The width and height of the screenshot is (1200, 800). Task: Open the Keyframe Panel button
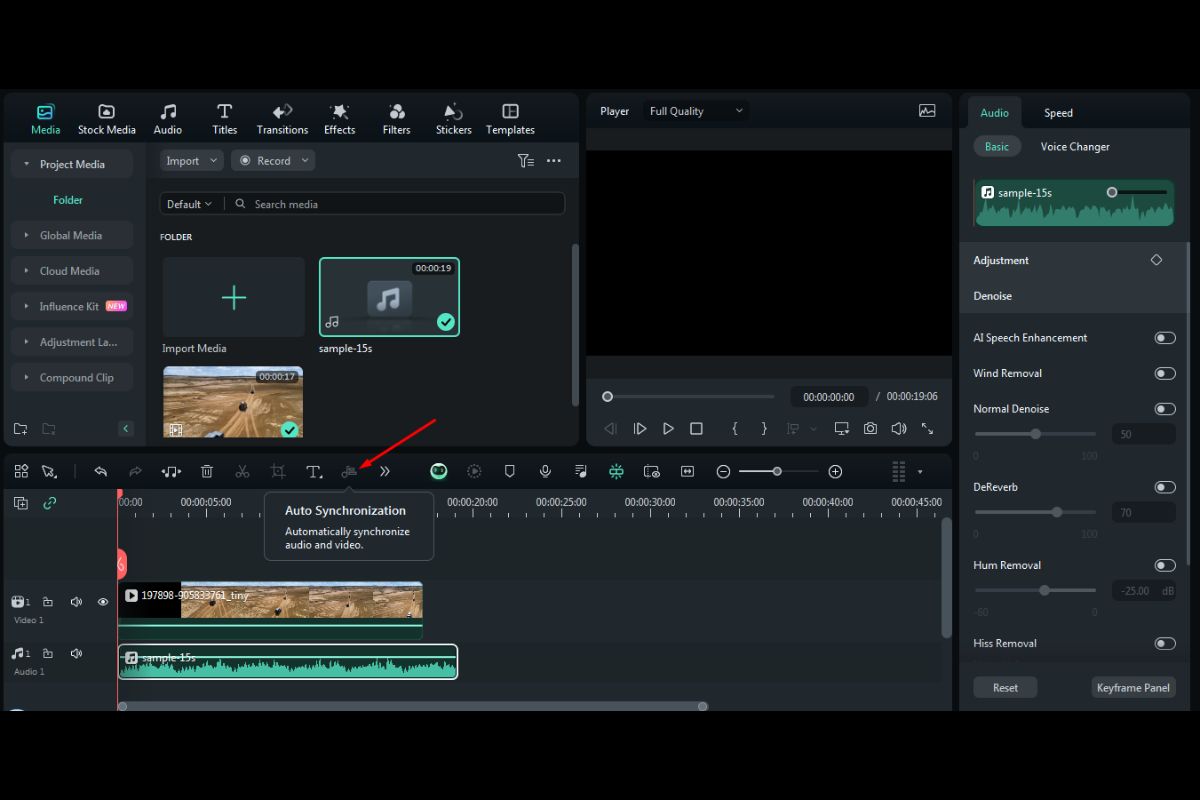tap(1133, 688)
